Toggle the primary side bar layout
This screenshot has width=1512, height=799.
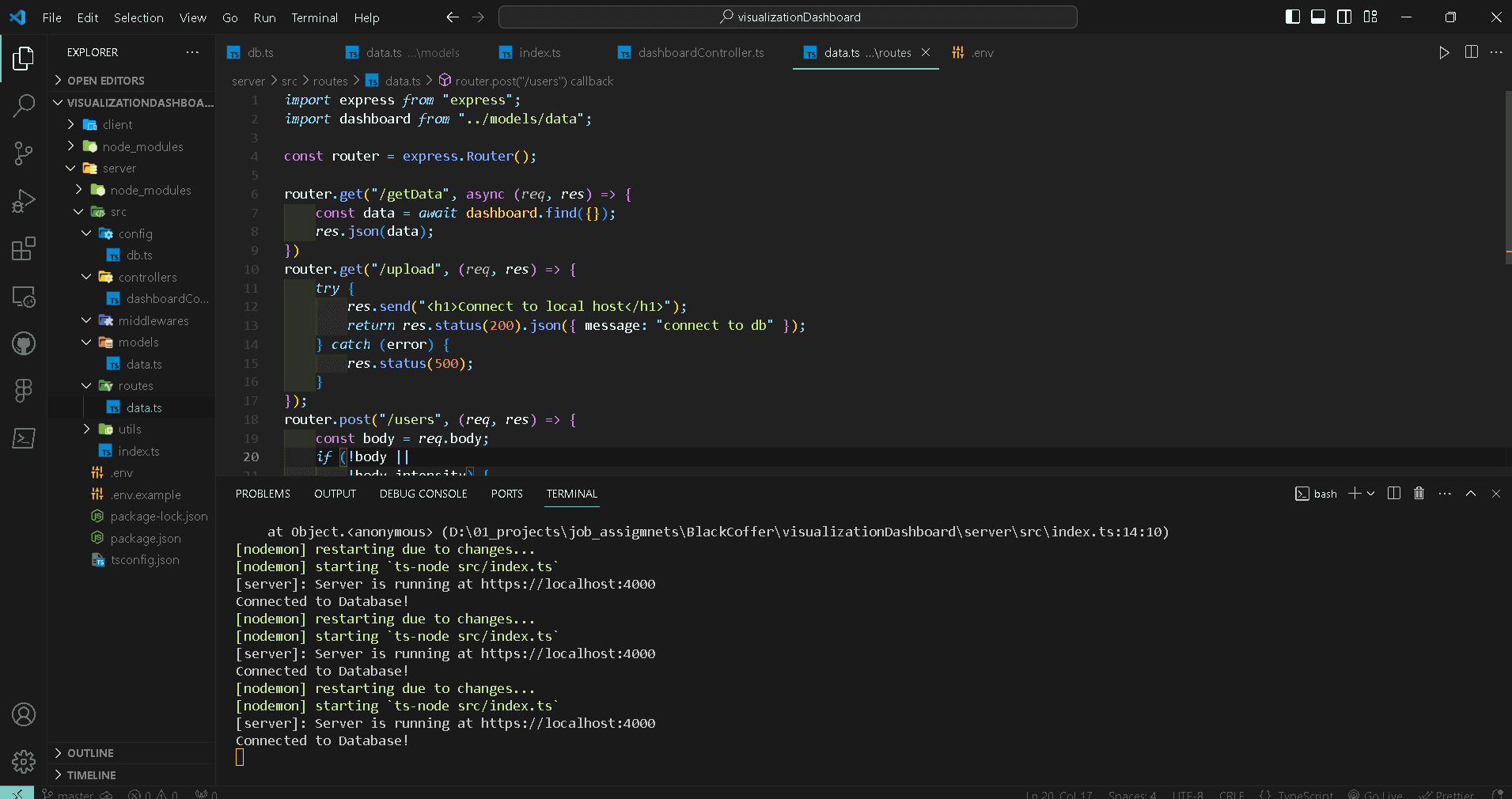(x=1293, y=17)
